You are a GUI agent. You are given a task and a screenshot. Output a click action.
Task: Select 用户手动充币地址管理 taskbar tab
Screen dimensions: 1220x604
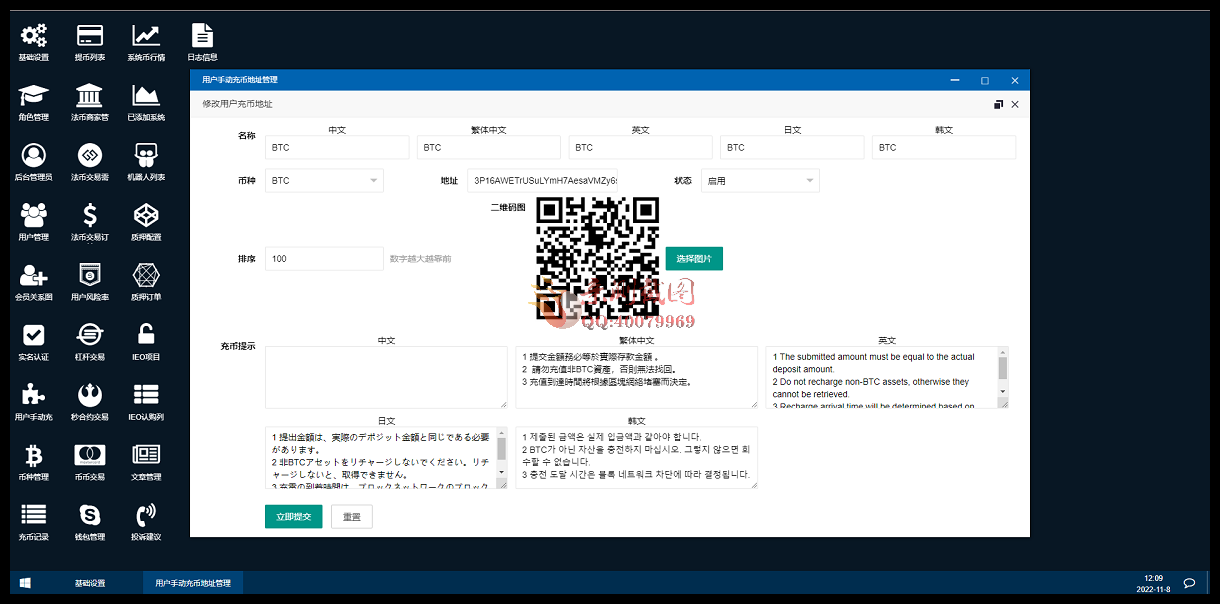192,583
